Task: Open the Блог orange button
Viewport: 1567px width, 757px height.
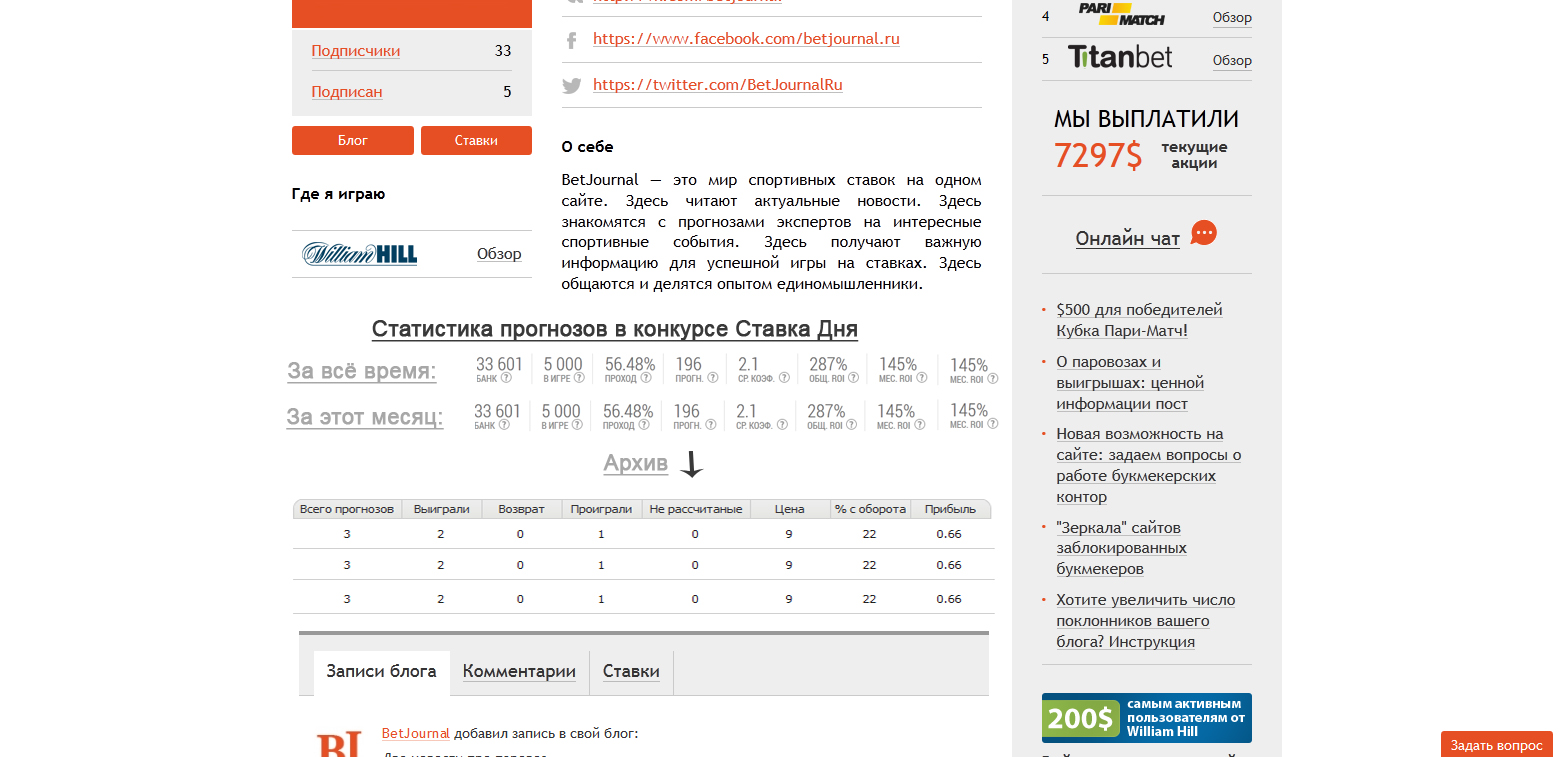Action: click(x=353, y=141)
